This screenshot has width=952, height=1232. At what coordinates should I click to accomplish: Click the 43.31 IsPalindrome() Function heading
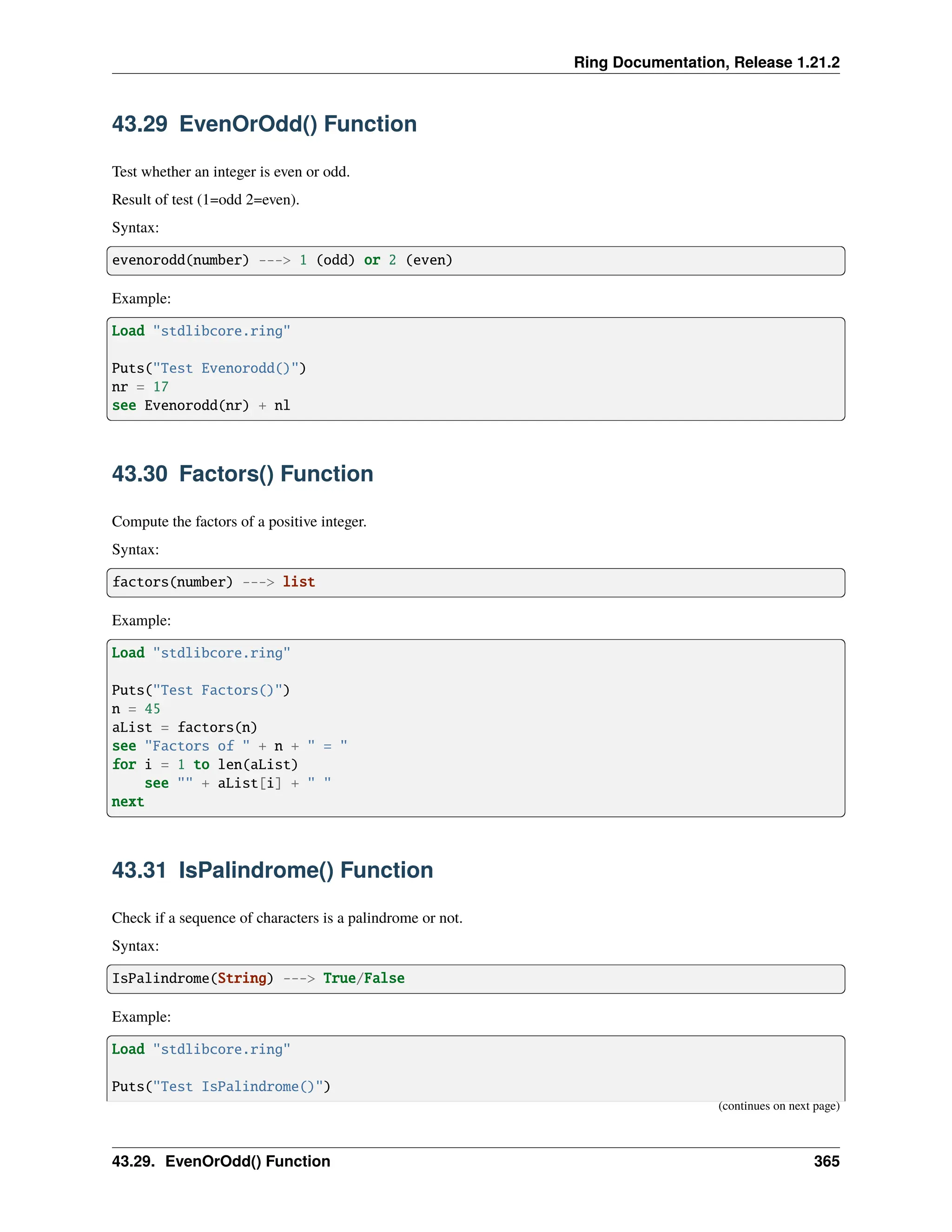[272, 870]
